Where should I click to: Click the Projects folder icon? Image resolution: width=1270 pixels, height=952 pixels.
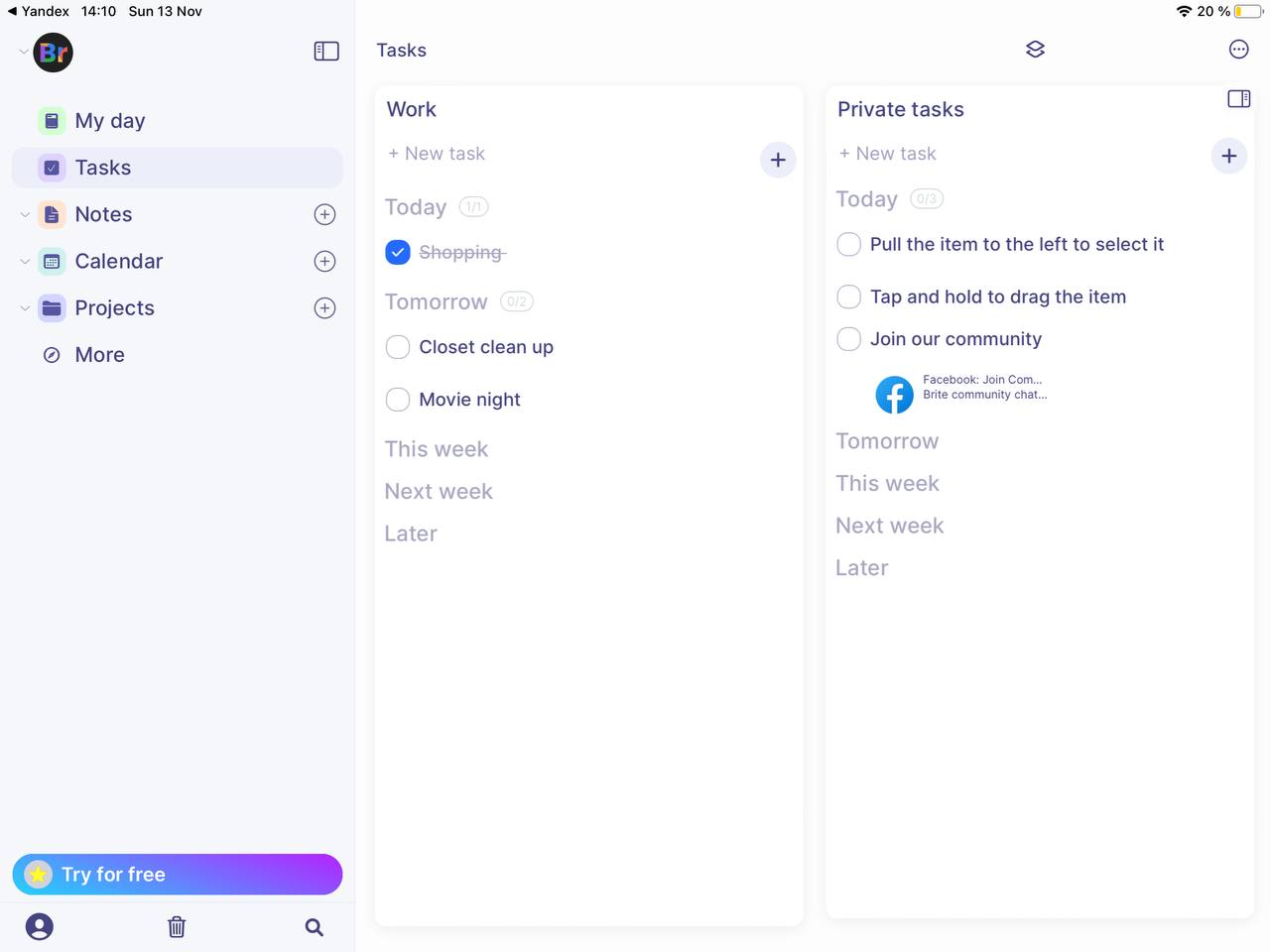click(x=52, y=307)
